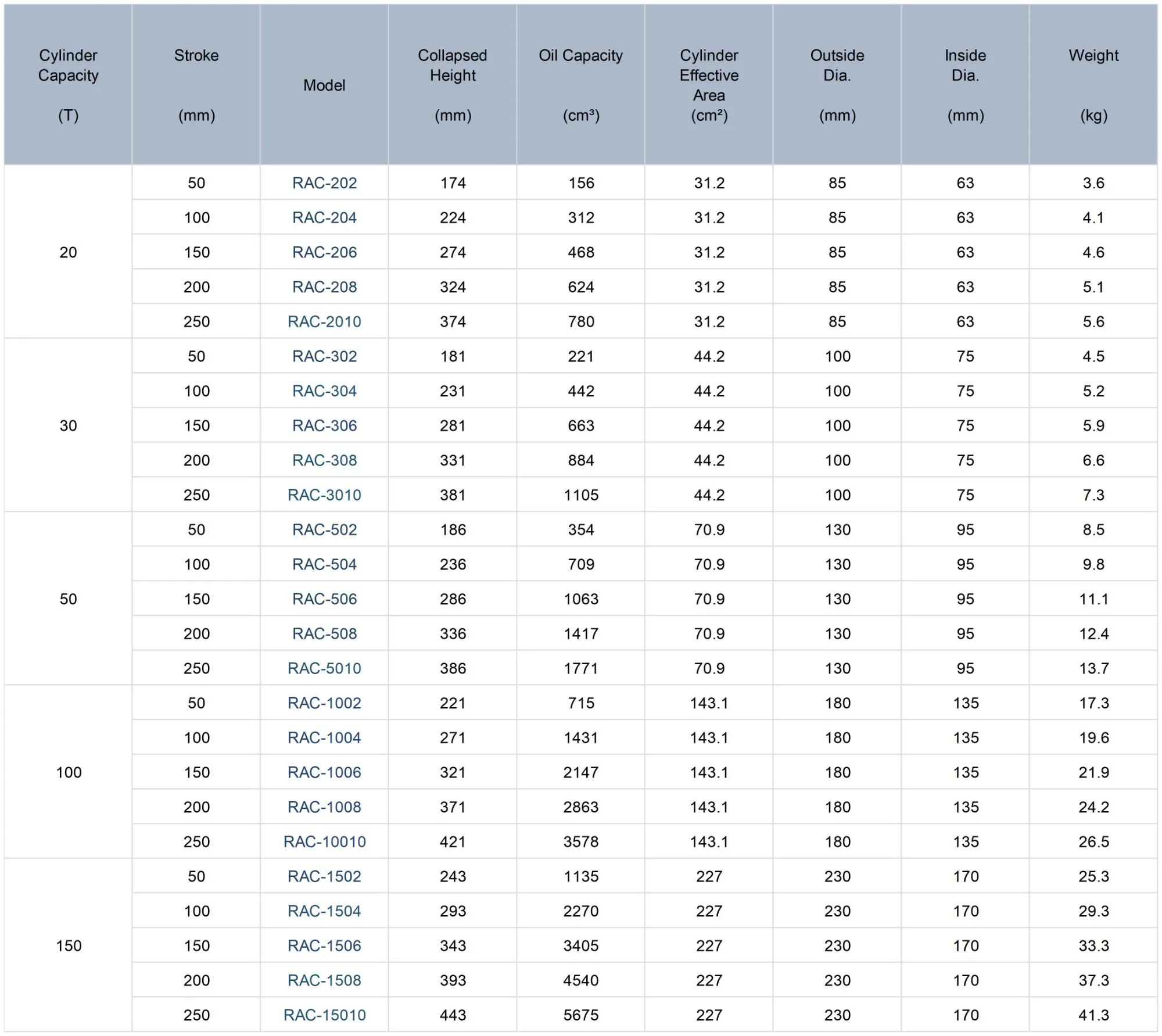Click the RAC-1002 model link
The height and width of the screenshot is (1036, 1162).
point(324,703)
